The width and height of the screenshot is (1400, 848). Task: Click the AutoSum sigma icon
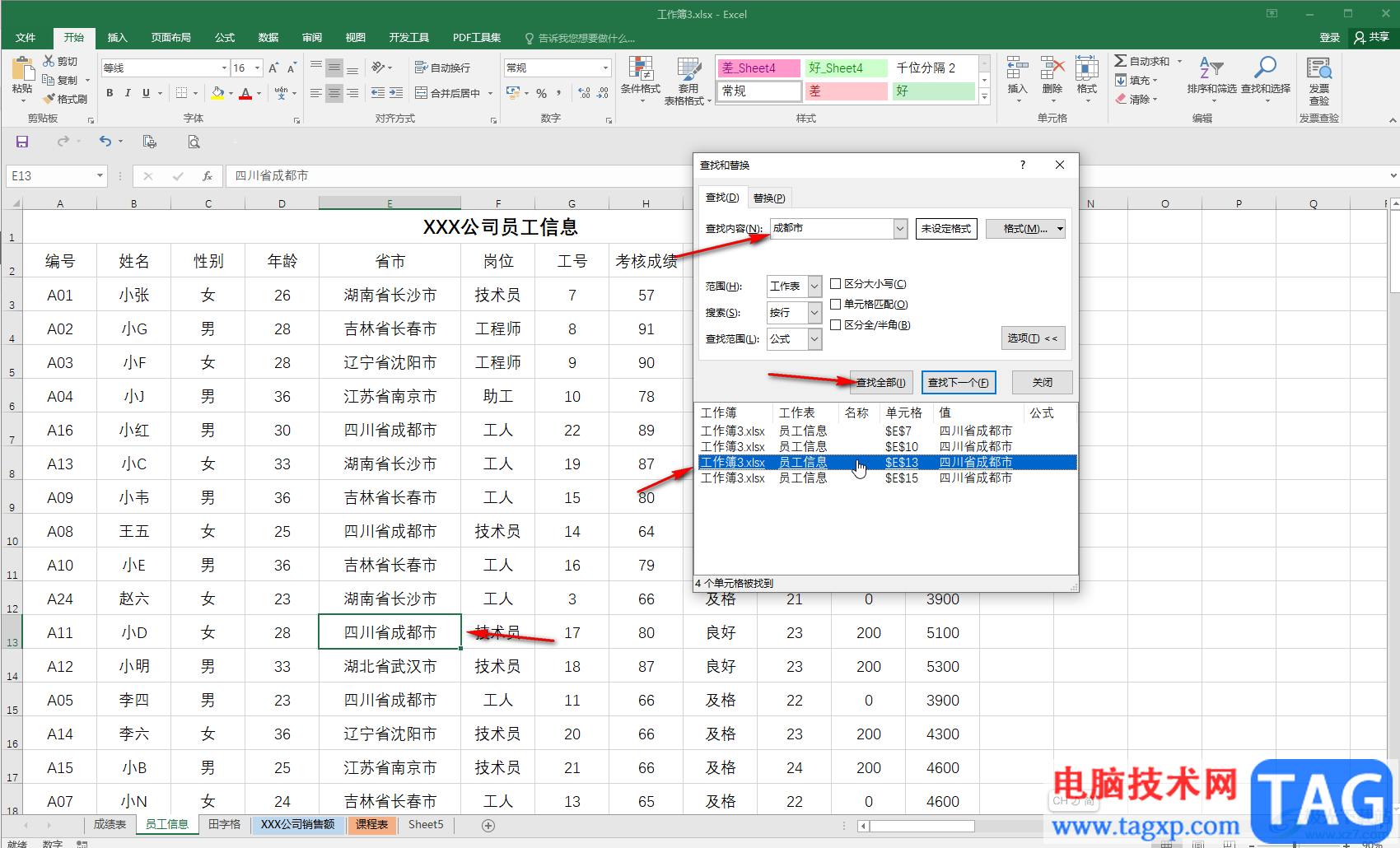[1121, 61]
